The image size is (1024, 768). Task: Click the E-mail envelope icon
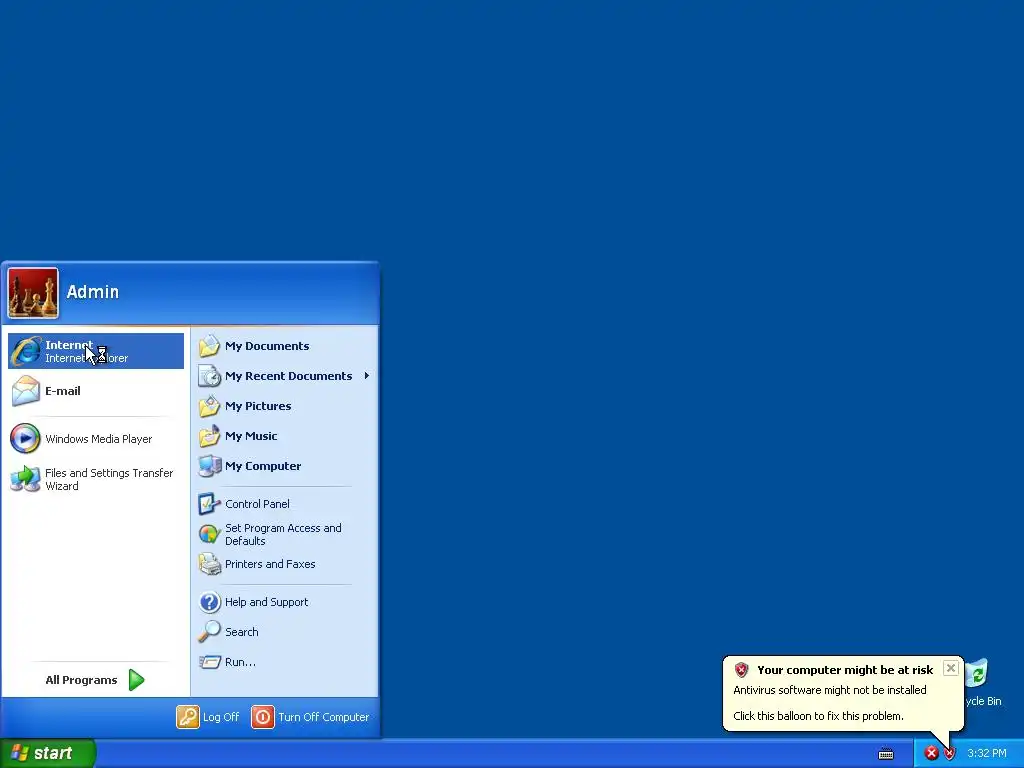[x=26, y=391]
